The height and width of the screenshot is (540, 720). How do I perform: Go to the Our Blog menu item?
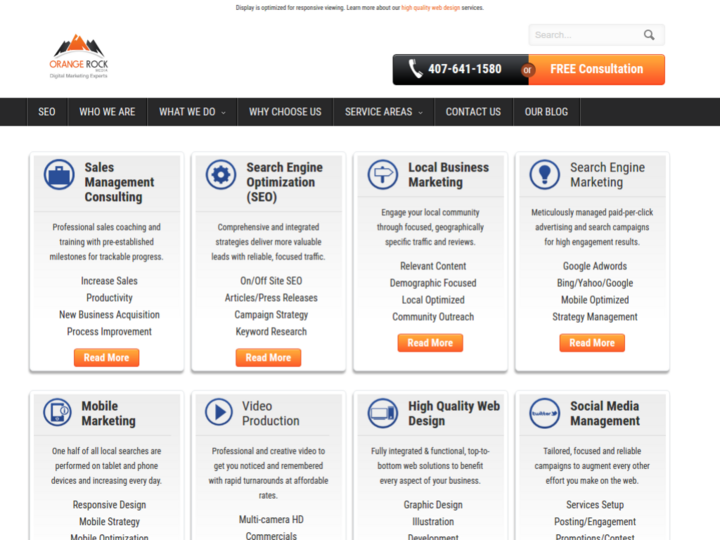(546, 112)
